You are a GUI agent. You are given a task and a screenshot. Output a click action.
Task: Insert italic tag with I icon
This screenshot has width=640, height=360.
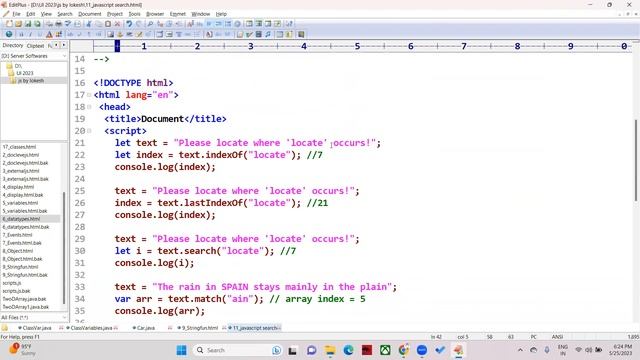[x=31, y=35]
